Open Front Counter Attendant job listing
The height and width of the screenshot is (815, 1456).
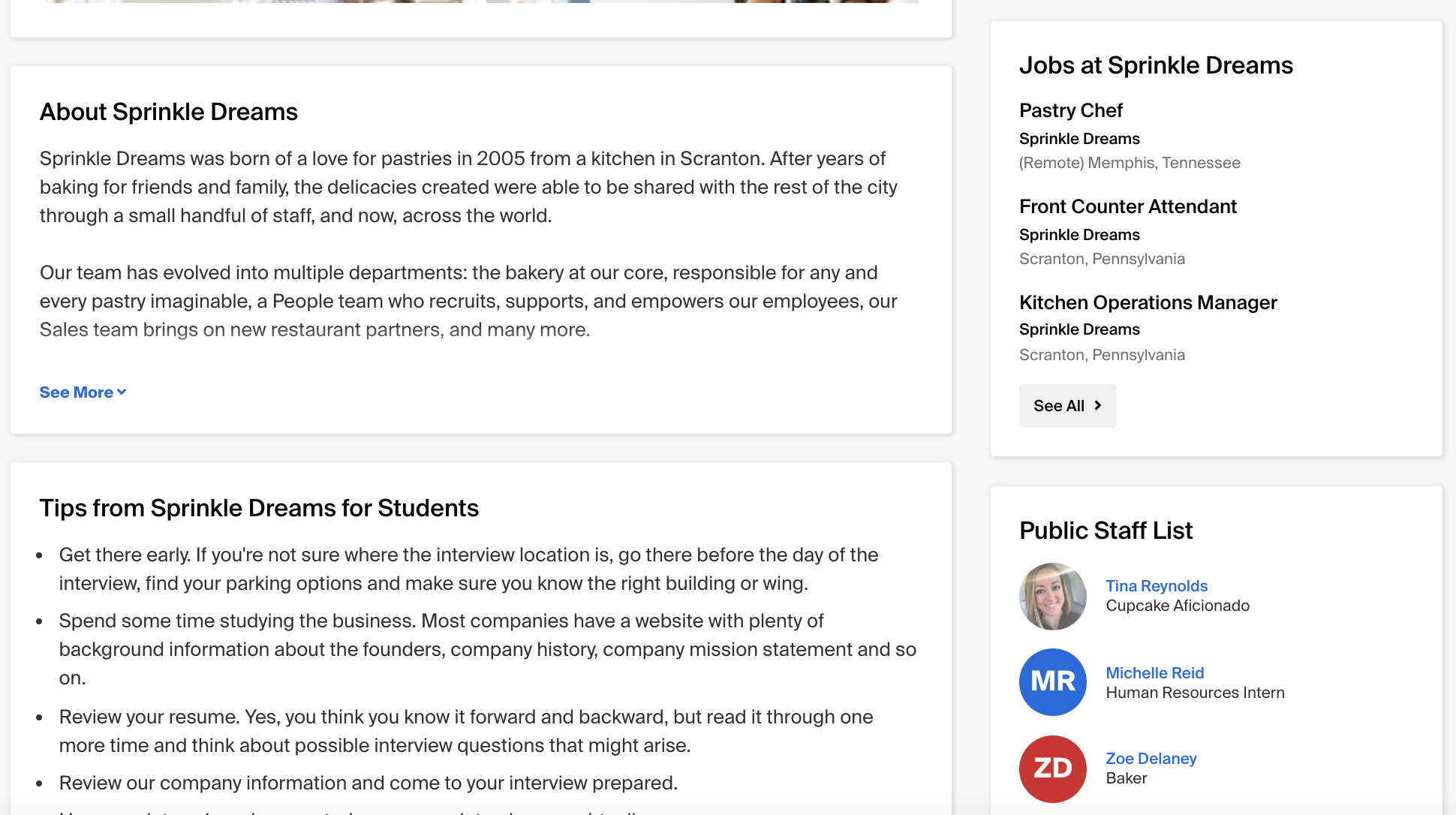point(1127,206)
